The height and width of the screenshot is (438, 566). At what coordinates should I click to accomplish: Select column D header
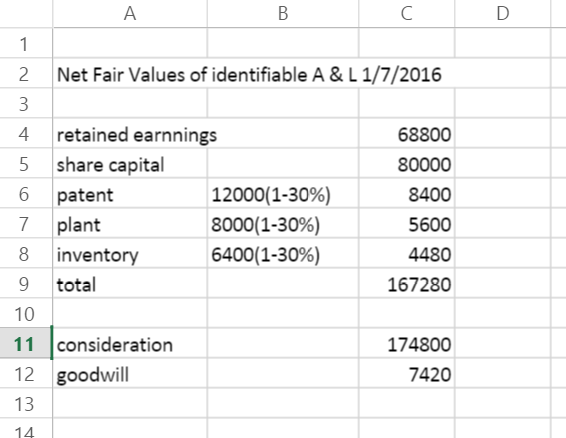[x=503, y=14]
